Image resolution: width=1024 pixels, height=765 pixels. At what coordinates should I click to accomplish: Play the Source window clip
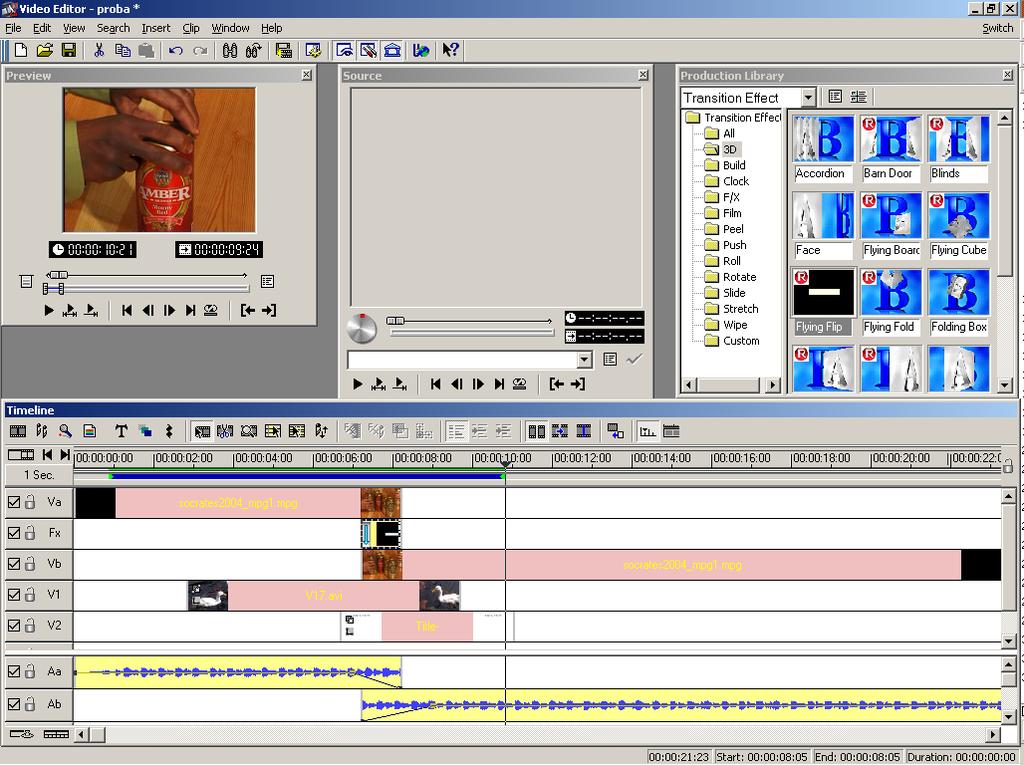tap(358, 384)
